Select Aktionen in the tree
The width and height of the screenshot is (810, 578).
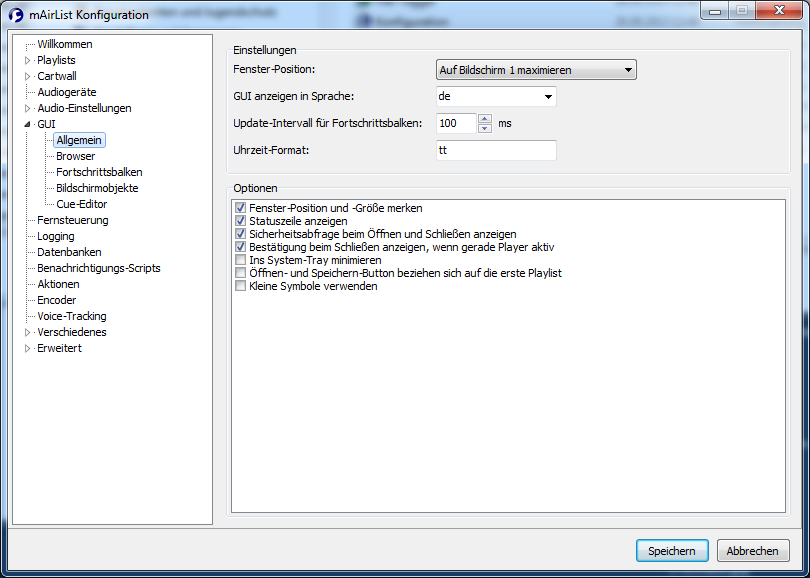click(58, 284)
